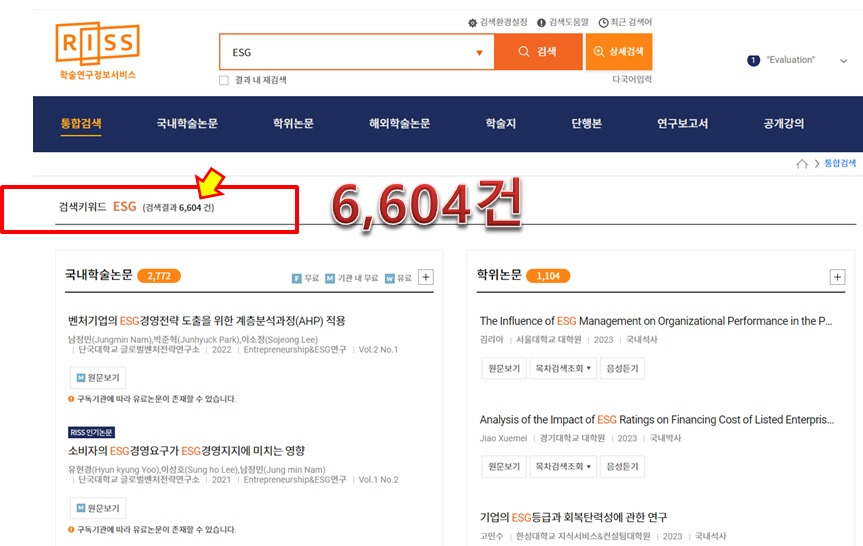
Task: Open the RISS logo home page
Action: (97, 51)
